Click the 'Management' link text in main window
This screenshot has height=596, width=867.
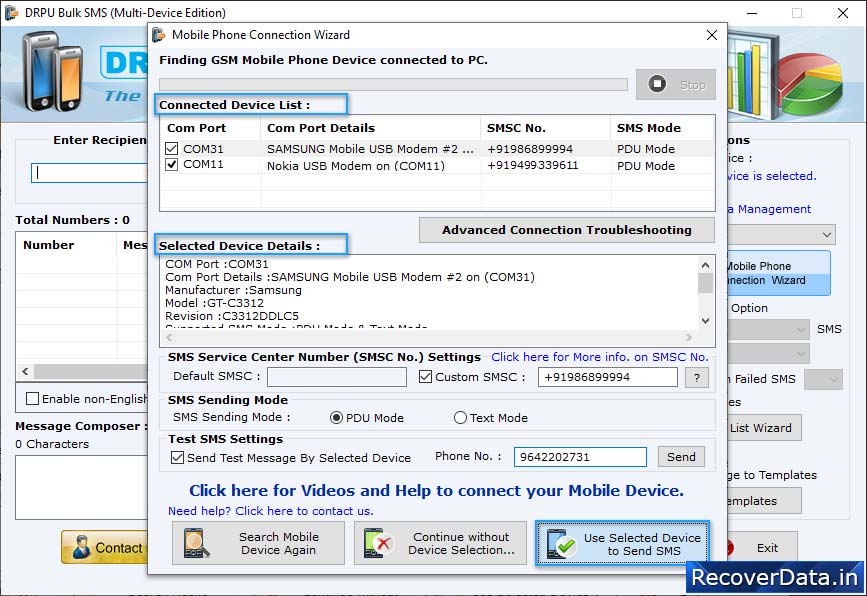click(x=774, y=209)
